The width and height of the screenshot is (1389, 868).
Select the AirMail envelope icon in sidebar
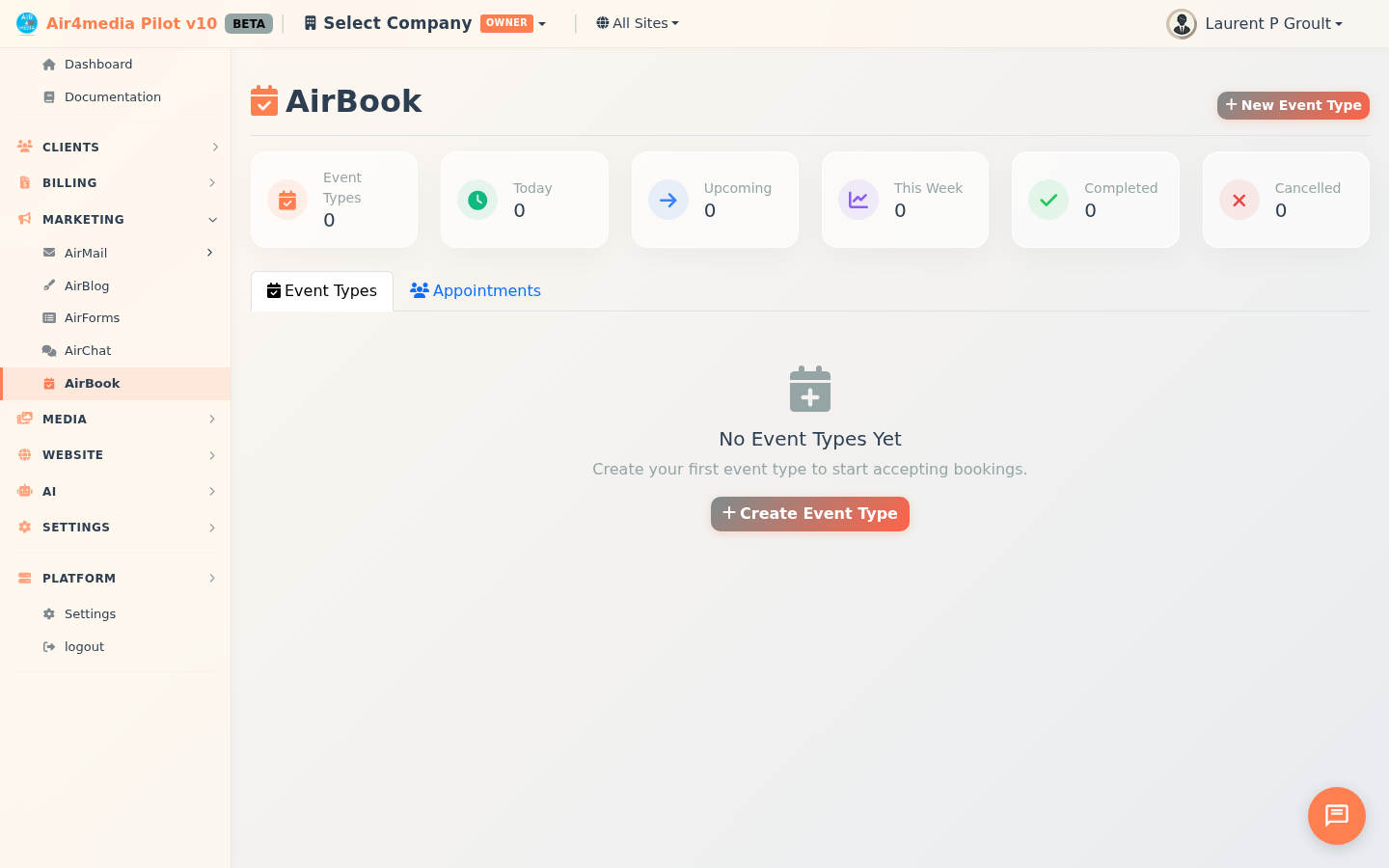(x=49, y=253)
